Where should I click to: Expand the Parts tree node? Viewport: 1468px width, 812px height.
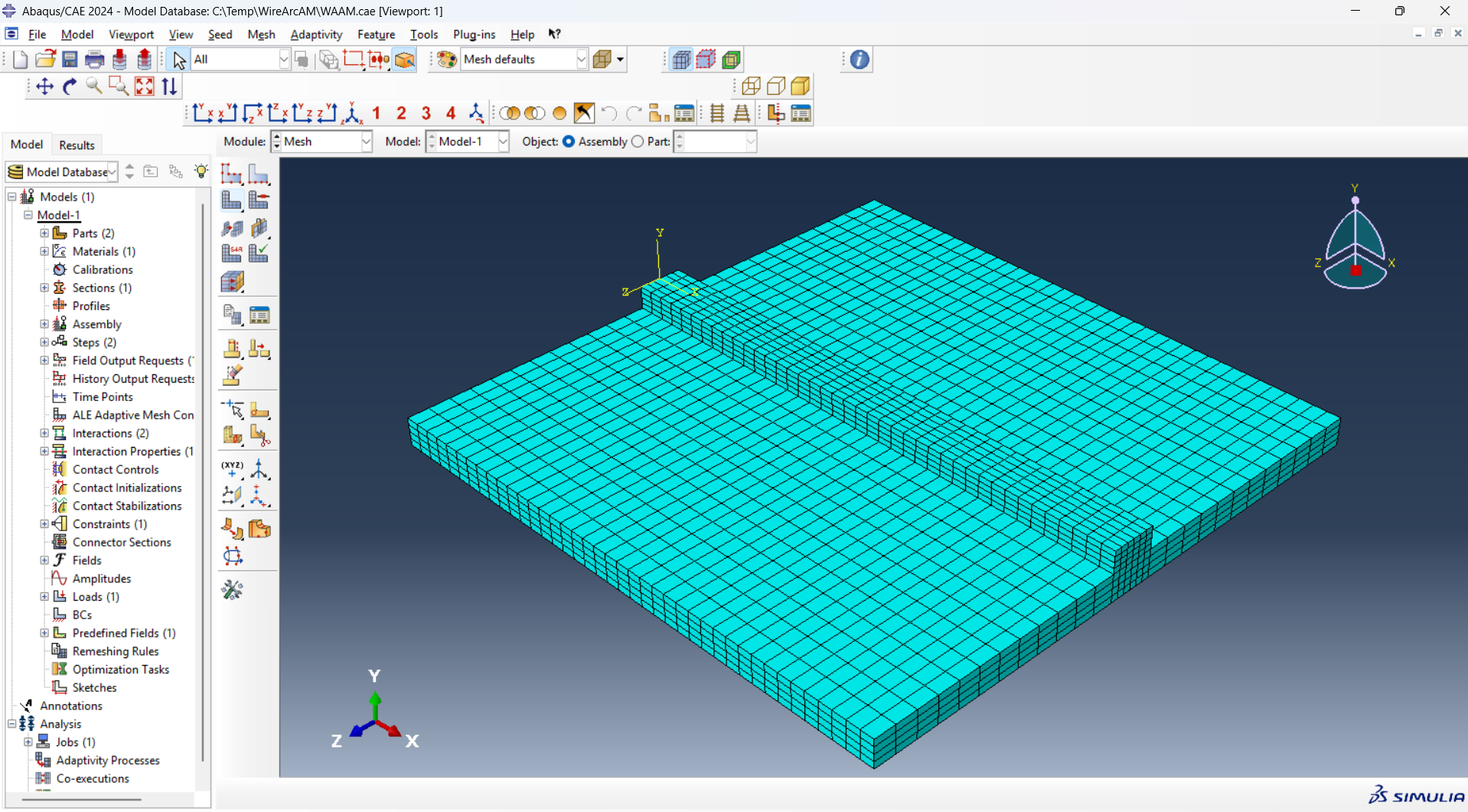44,233
